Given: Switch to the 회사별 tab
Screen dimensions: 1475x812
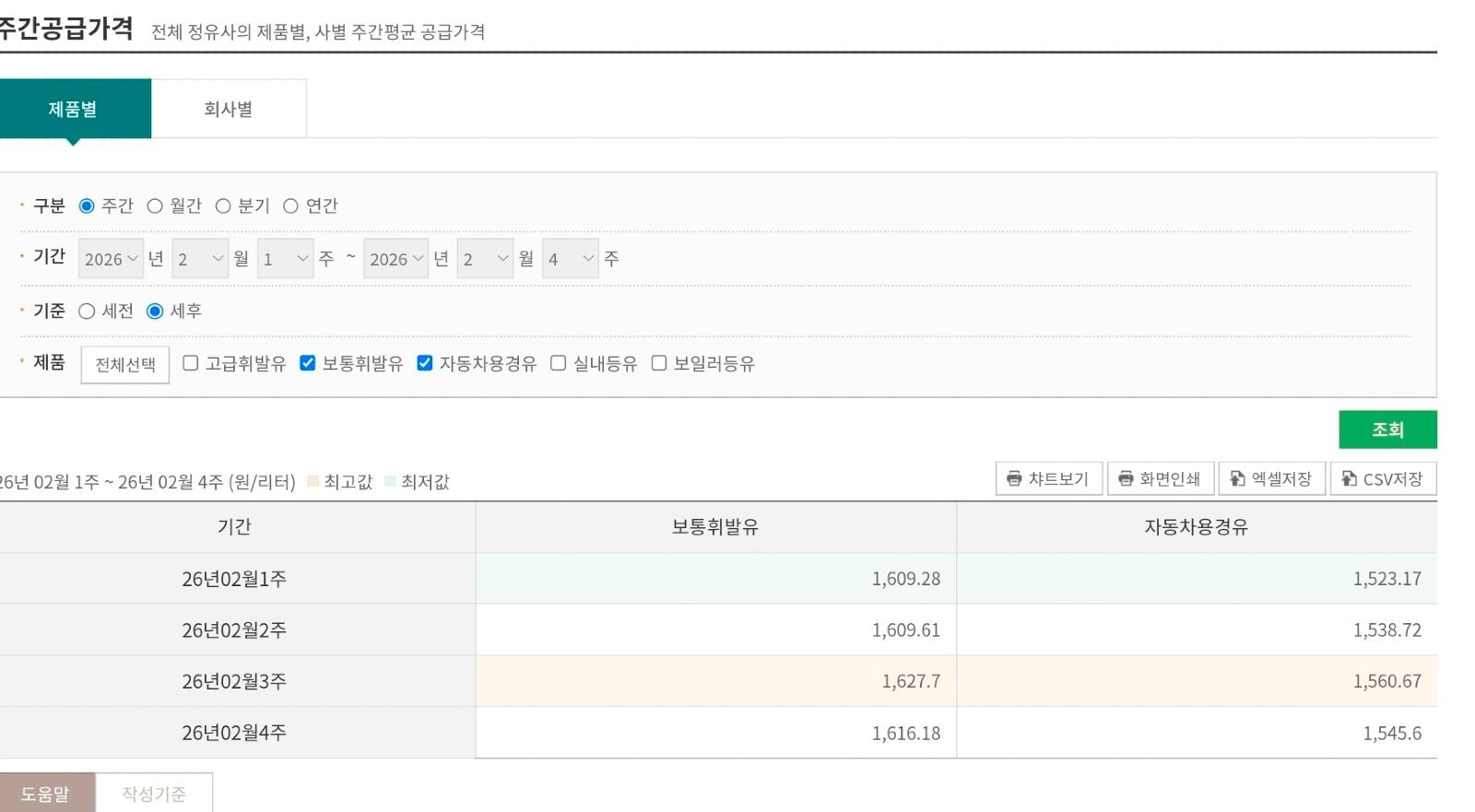Looking at the screenshot, I should click(229, 109).
